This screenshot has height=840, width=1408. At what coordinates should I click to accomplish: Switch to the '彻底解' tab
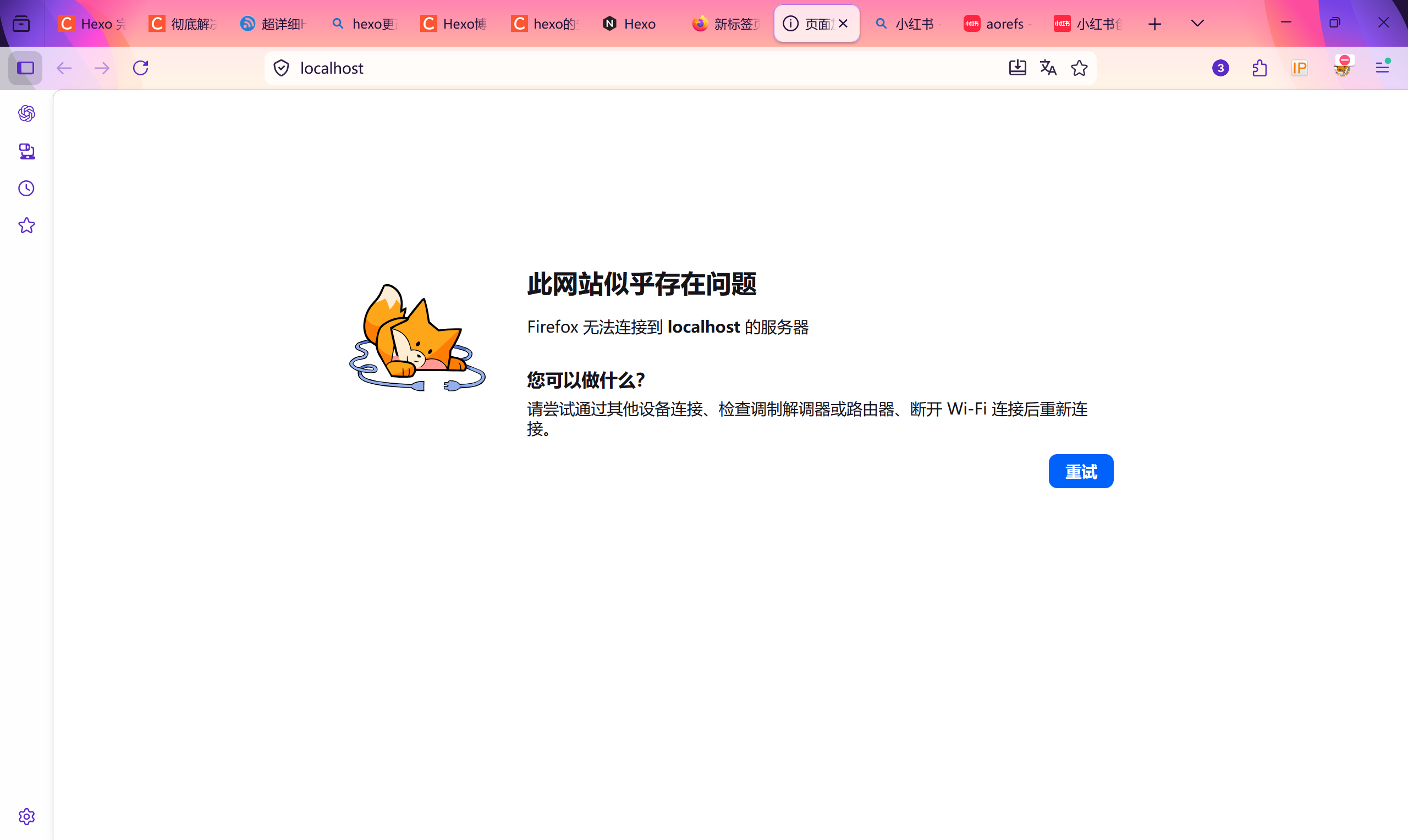[x=184, y=24]
